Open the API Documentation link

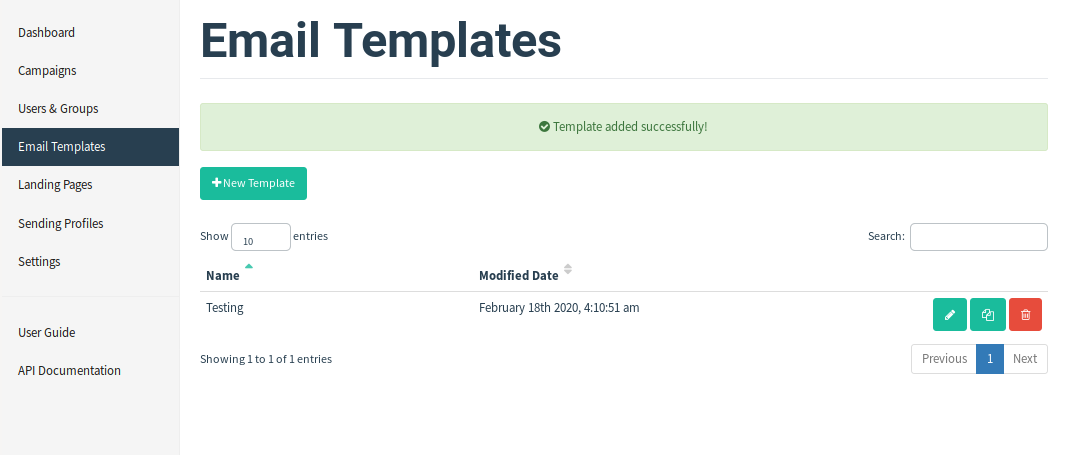[x=69, y=370]
